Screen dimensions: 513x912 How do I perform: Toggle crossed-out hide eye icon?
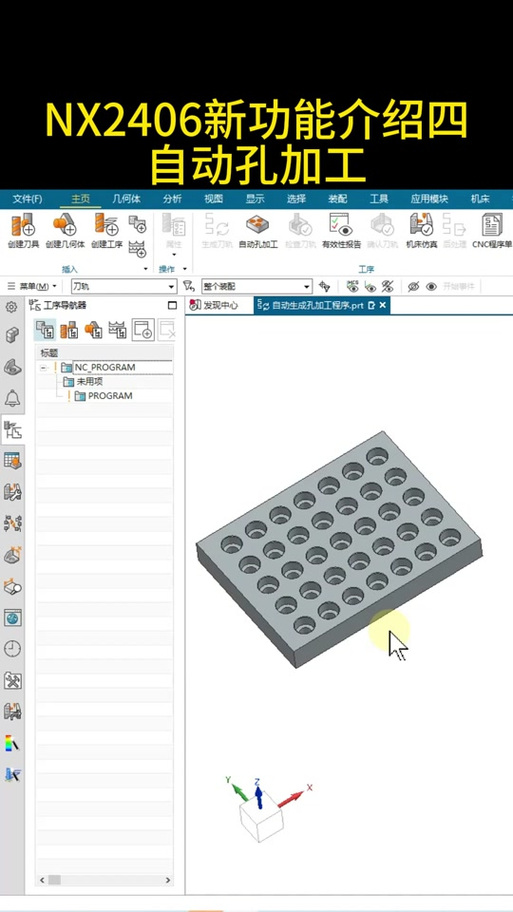(414, 286)
